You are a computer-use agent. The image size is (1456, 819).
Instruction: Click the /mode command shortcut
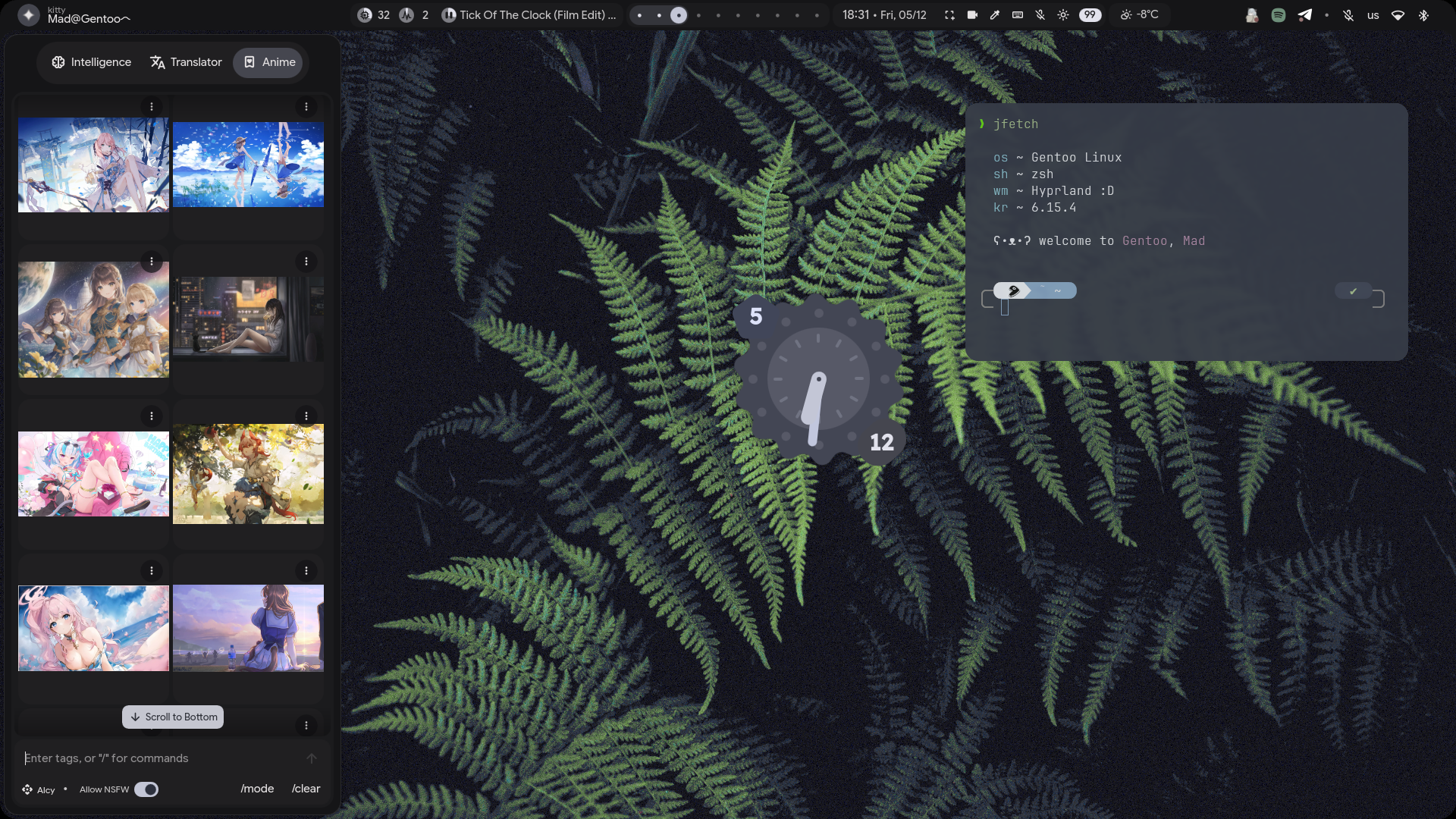[257, 789]
